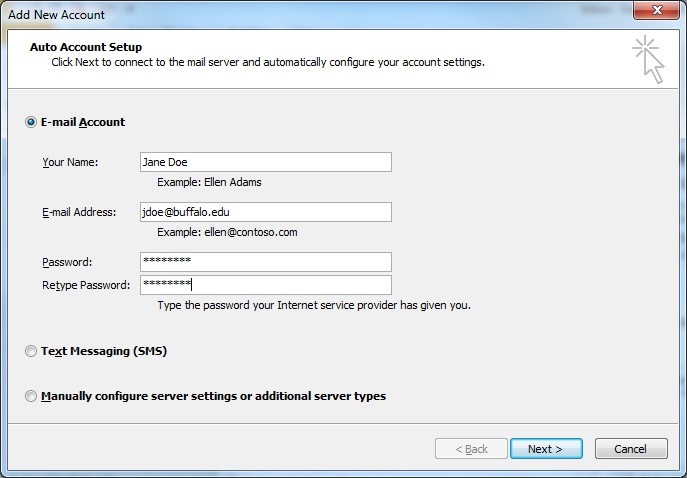The width and height of the screenshot is (687, 478).
Task: Click the "Example: ellen@contoso.com" hint text
Action: (227, 233)
